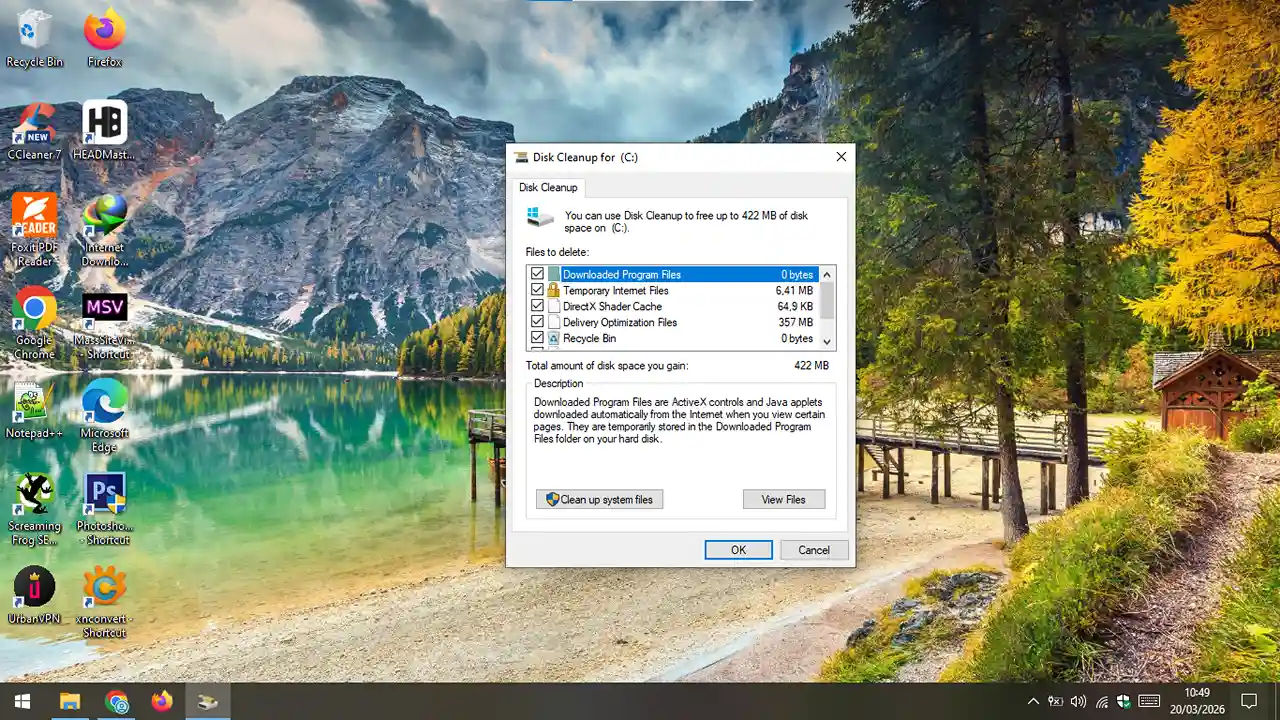Open File Explorer from the taskbar

(69, 701)
